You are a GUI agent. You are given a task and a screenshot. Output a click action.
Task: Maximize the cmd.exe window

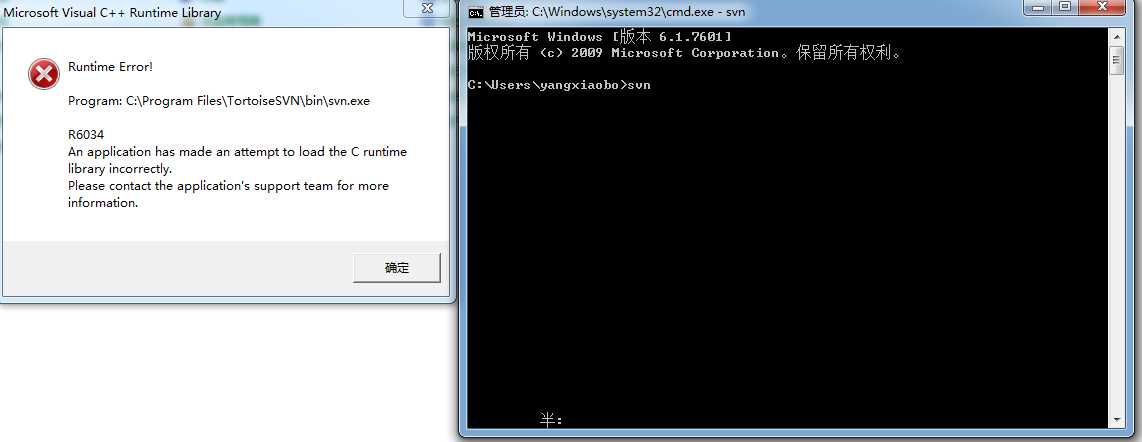click(1064, 7)
